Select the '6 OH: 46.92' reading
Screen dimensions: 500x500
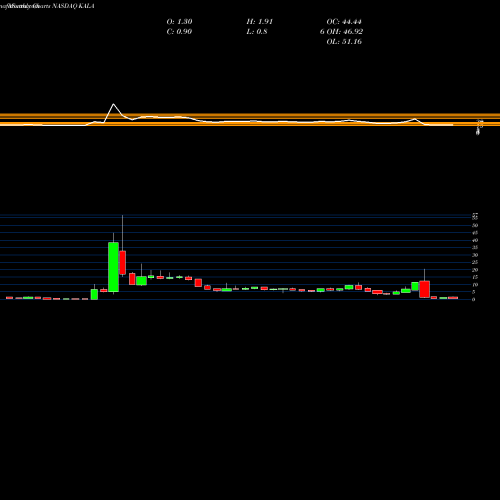341,32
